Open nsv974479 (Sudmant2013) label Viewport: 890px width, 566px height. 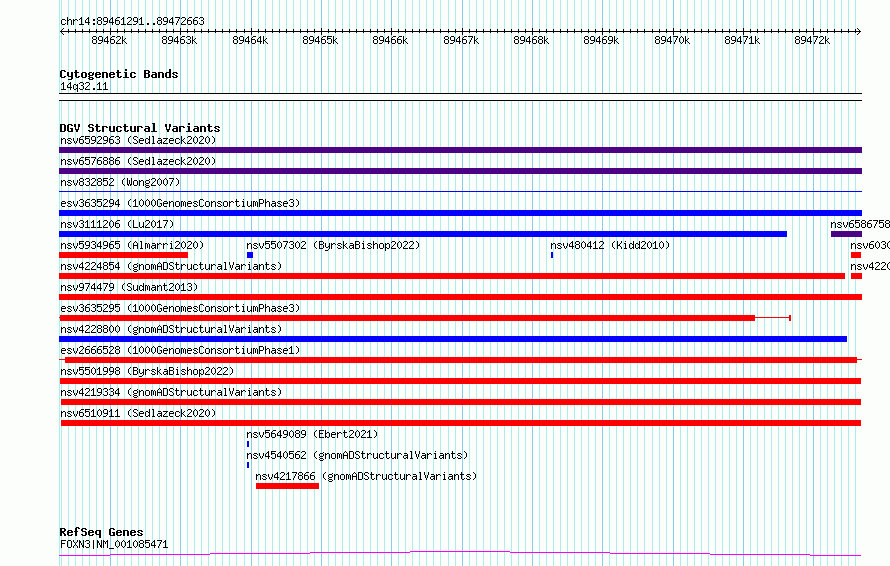click(129, 287)
